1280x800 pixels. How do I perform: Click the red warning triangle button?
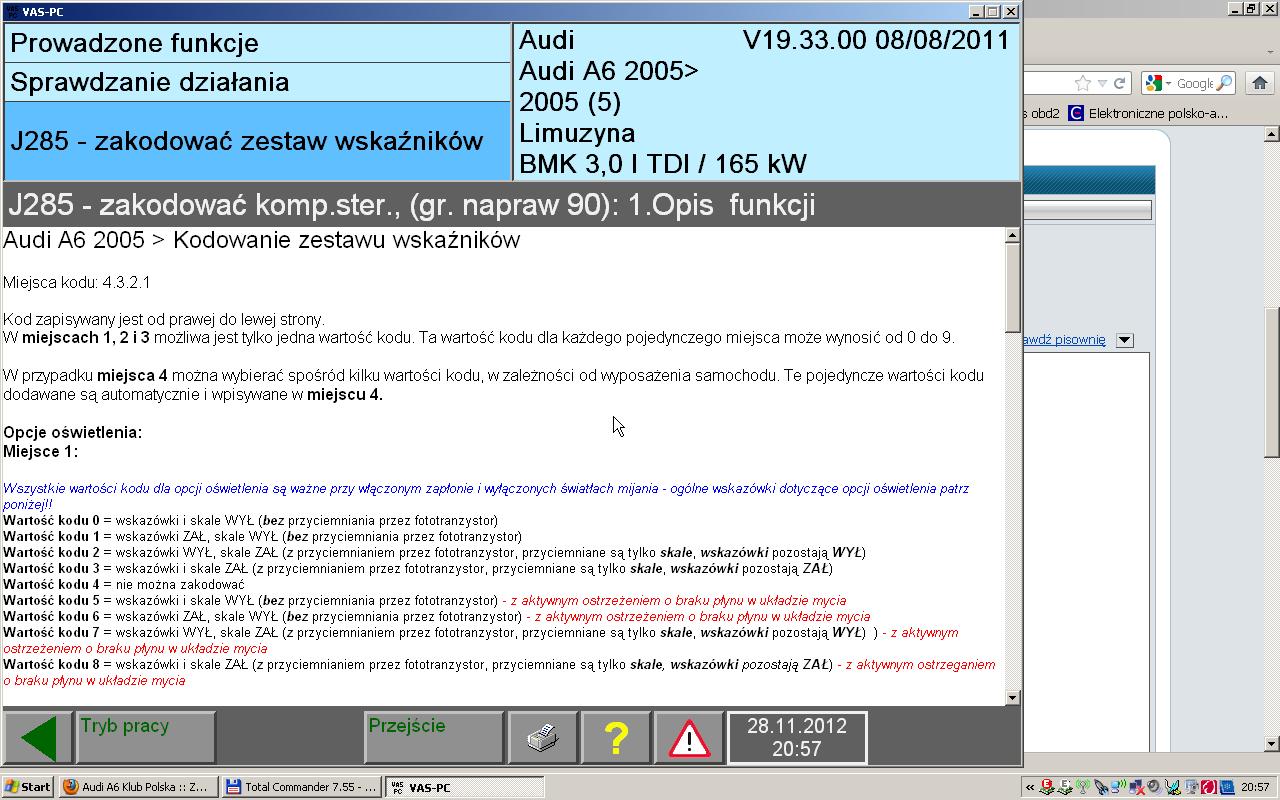(x=689, y=738)
